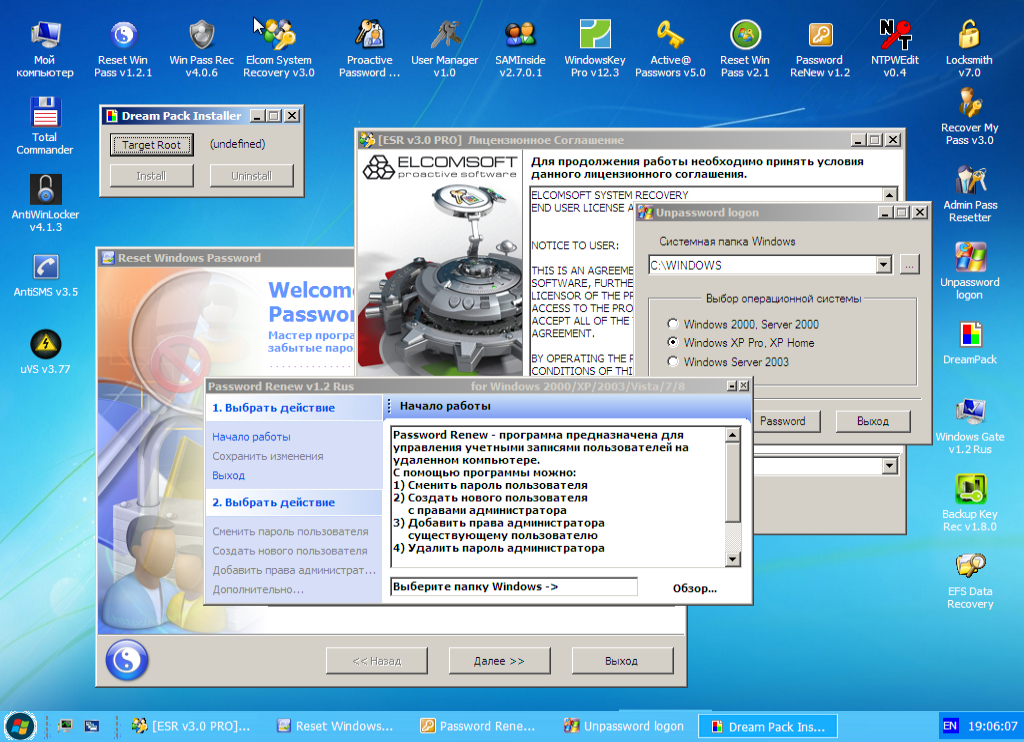Open Backup Key Rec v1.8.0 icon
Image resolution: width=1024 pixels, height=742 pixels.
(970, 503)
